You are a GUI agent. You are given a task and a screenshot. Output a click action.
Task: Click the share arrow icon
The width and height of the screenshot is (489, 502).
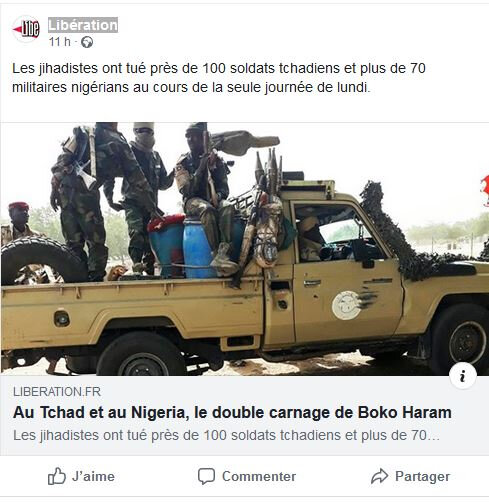(x=380, y=476)
